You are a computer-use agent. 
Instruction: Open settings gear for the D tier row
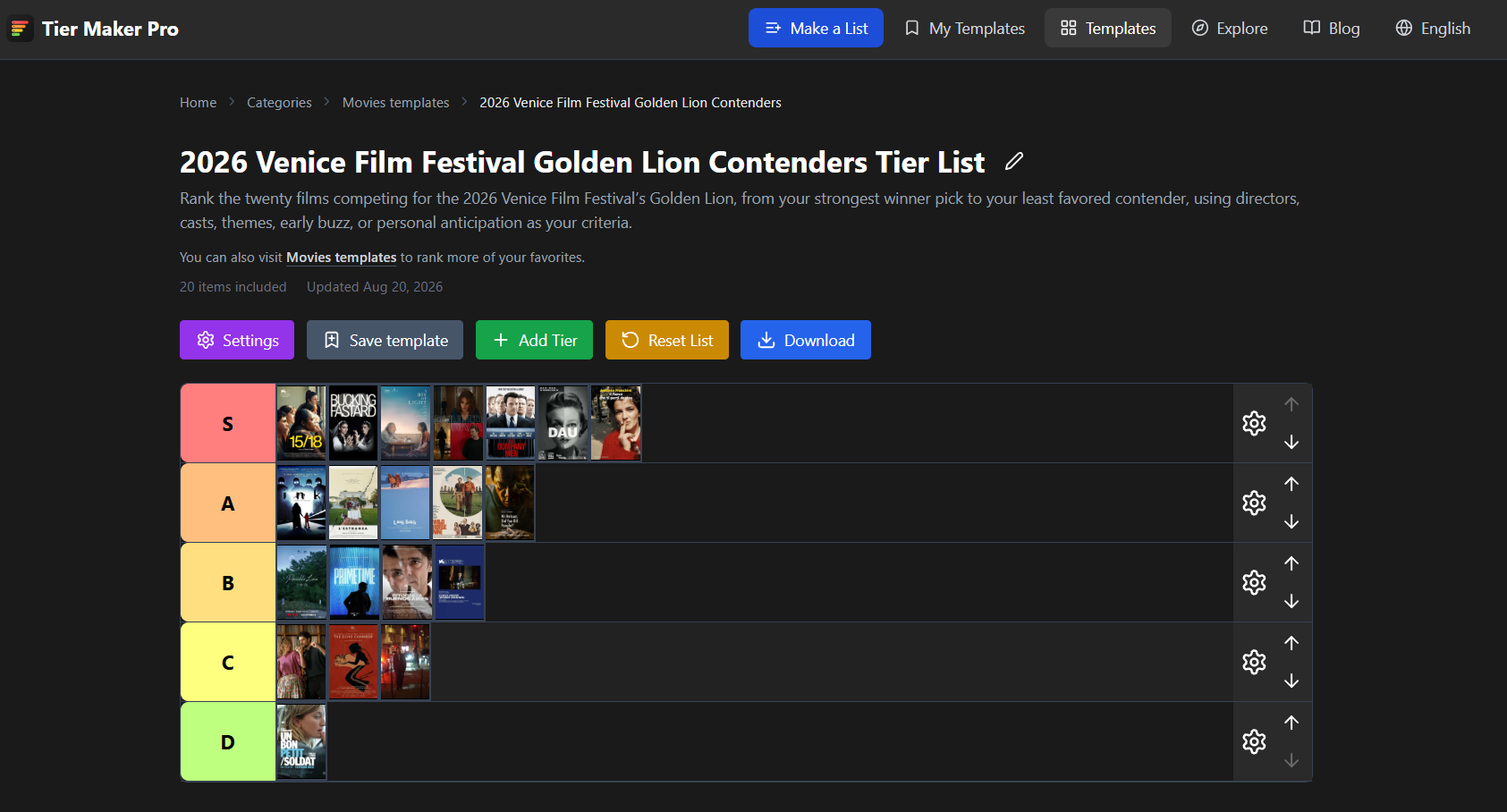[x=1254, y=741]
